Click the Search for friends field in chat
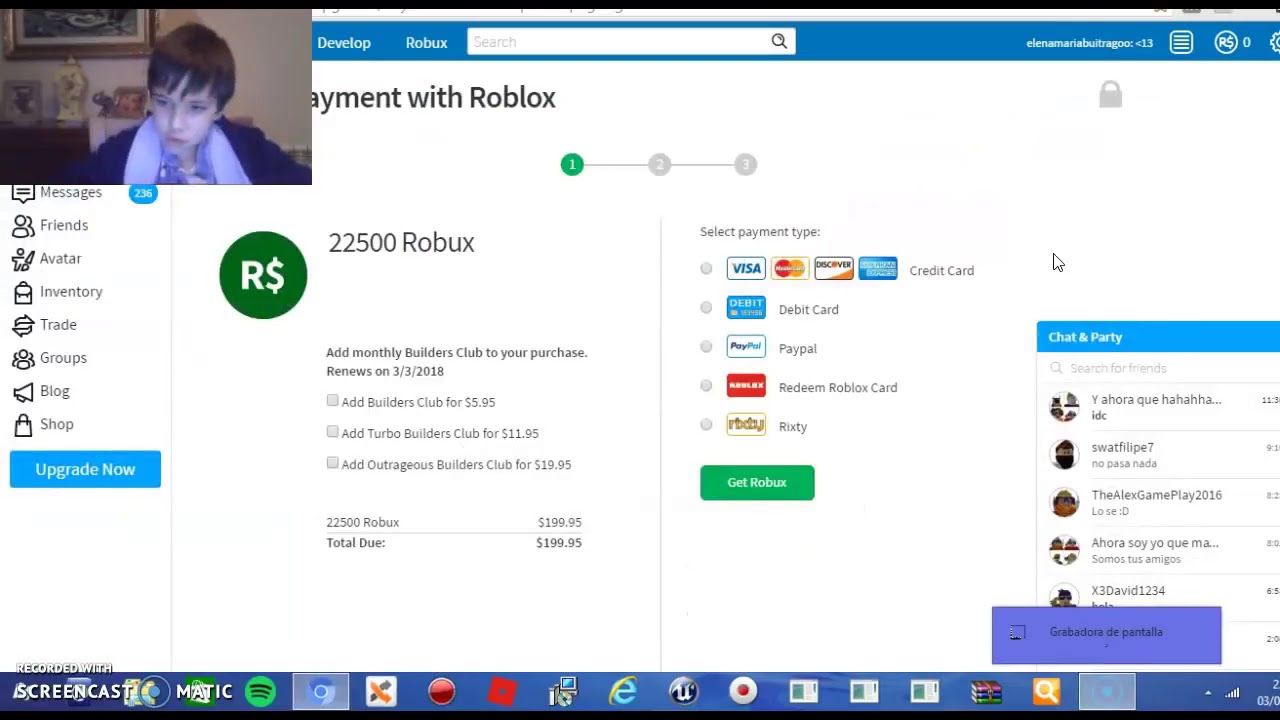The width and height of the screenshot is (1280, 720). pyautogui.click(x=1160, y=368)
